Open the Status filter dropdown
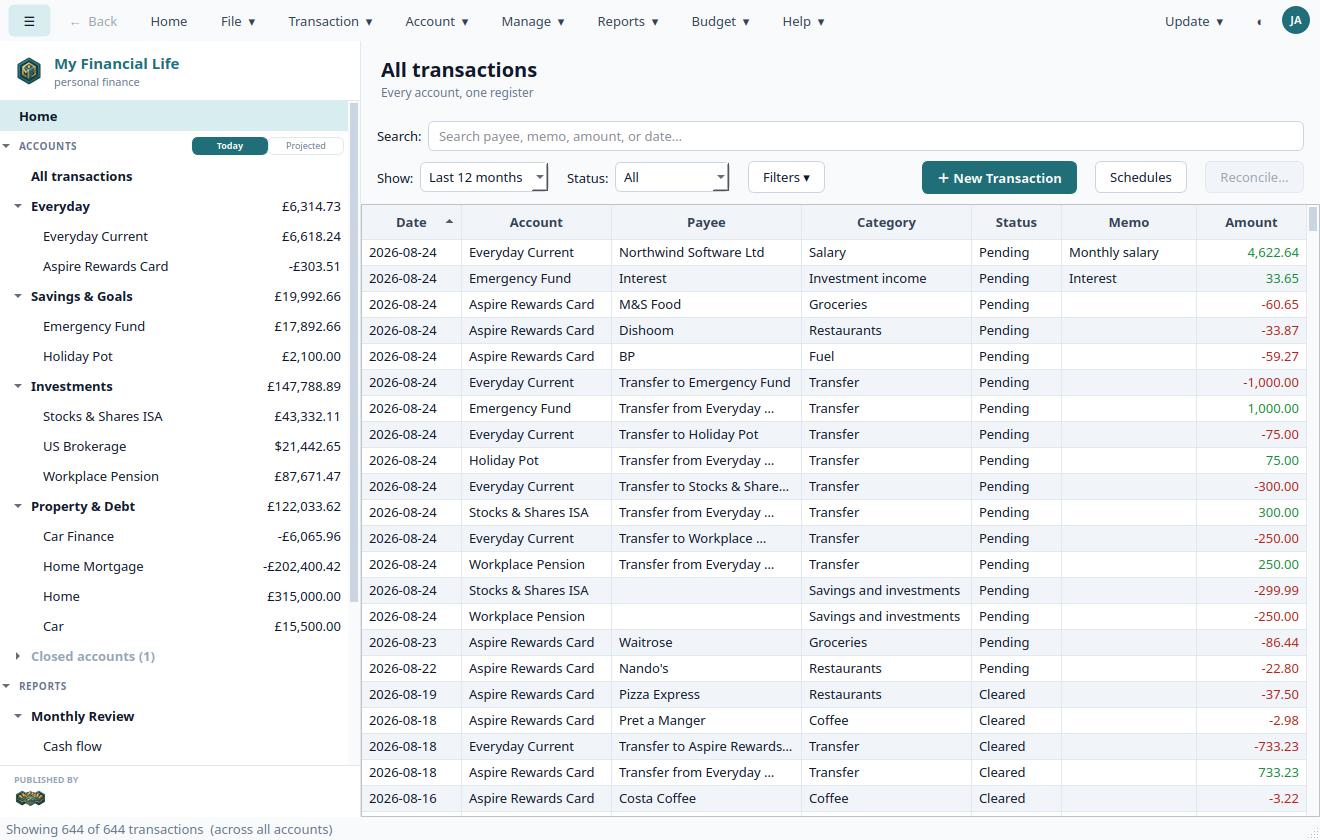 (x=672, y=177)
